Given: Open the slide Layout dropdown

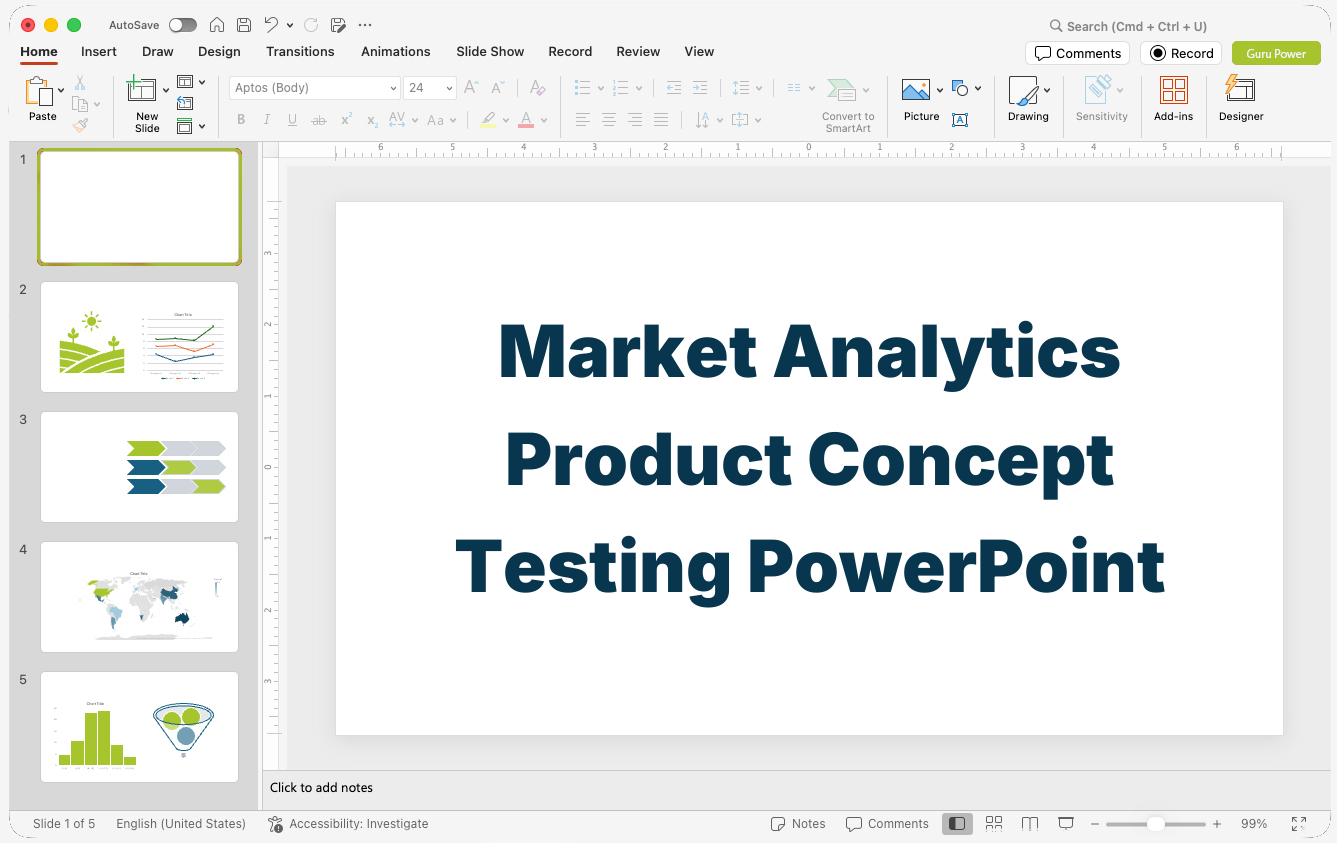Looking at the screenshot, I should [x=191, y=82].
